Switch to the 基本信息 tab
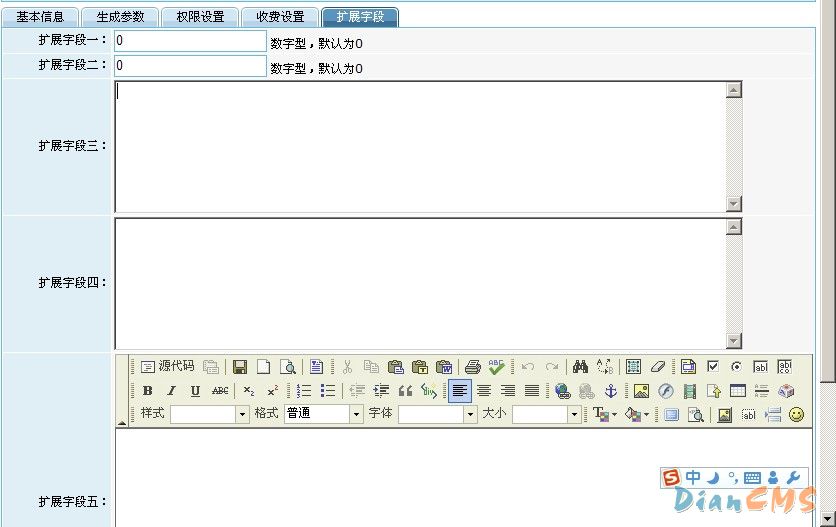Viewport: 836px width, 527px height. [40, 17]
